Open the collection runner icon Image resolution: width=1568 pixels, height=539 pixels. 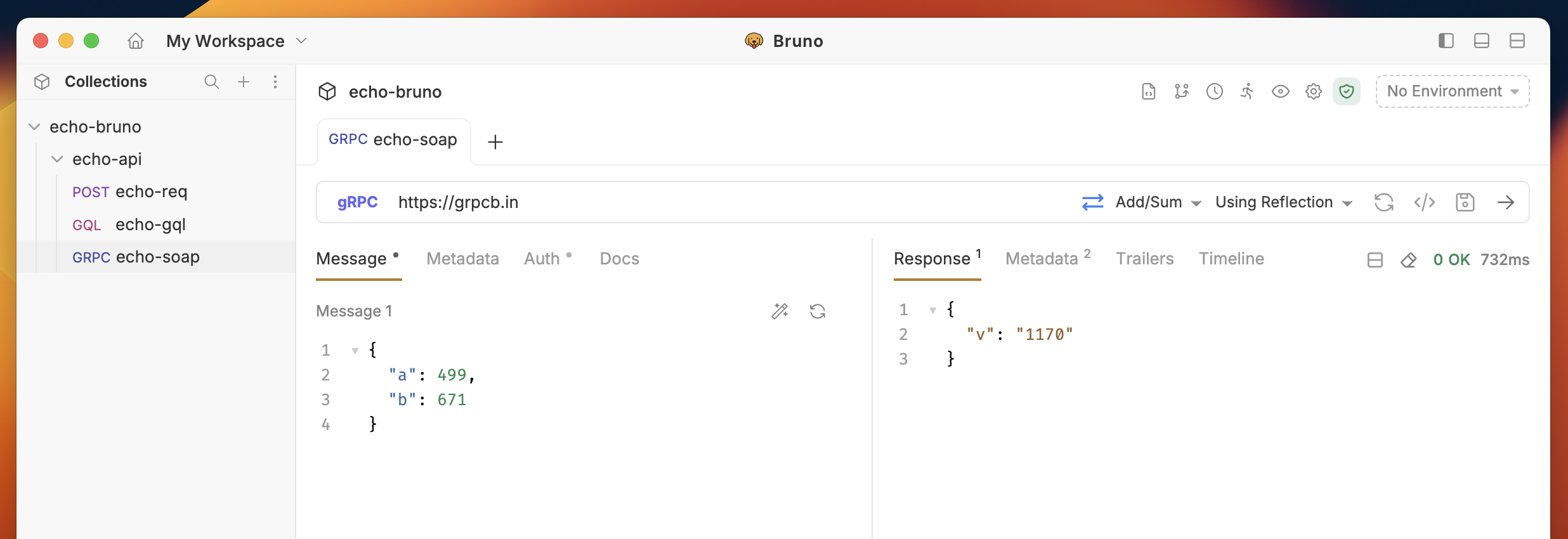(1247, 91)
